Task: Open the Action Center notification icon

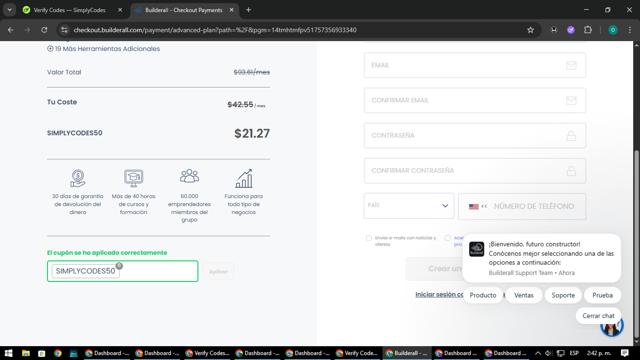Action: 624,353
